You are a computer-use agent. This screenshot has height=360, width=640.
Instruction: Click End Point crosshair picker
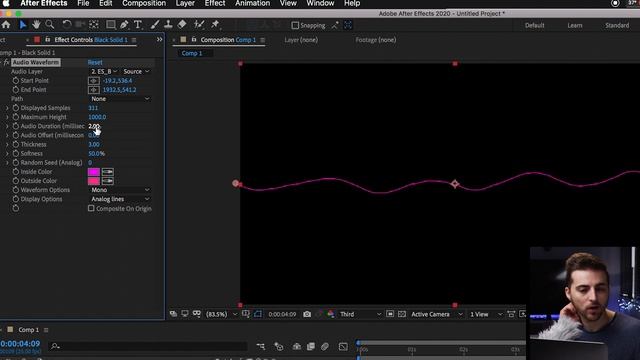pyautogui.click(x=93, y=90)
